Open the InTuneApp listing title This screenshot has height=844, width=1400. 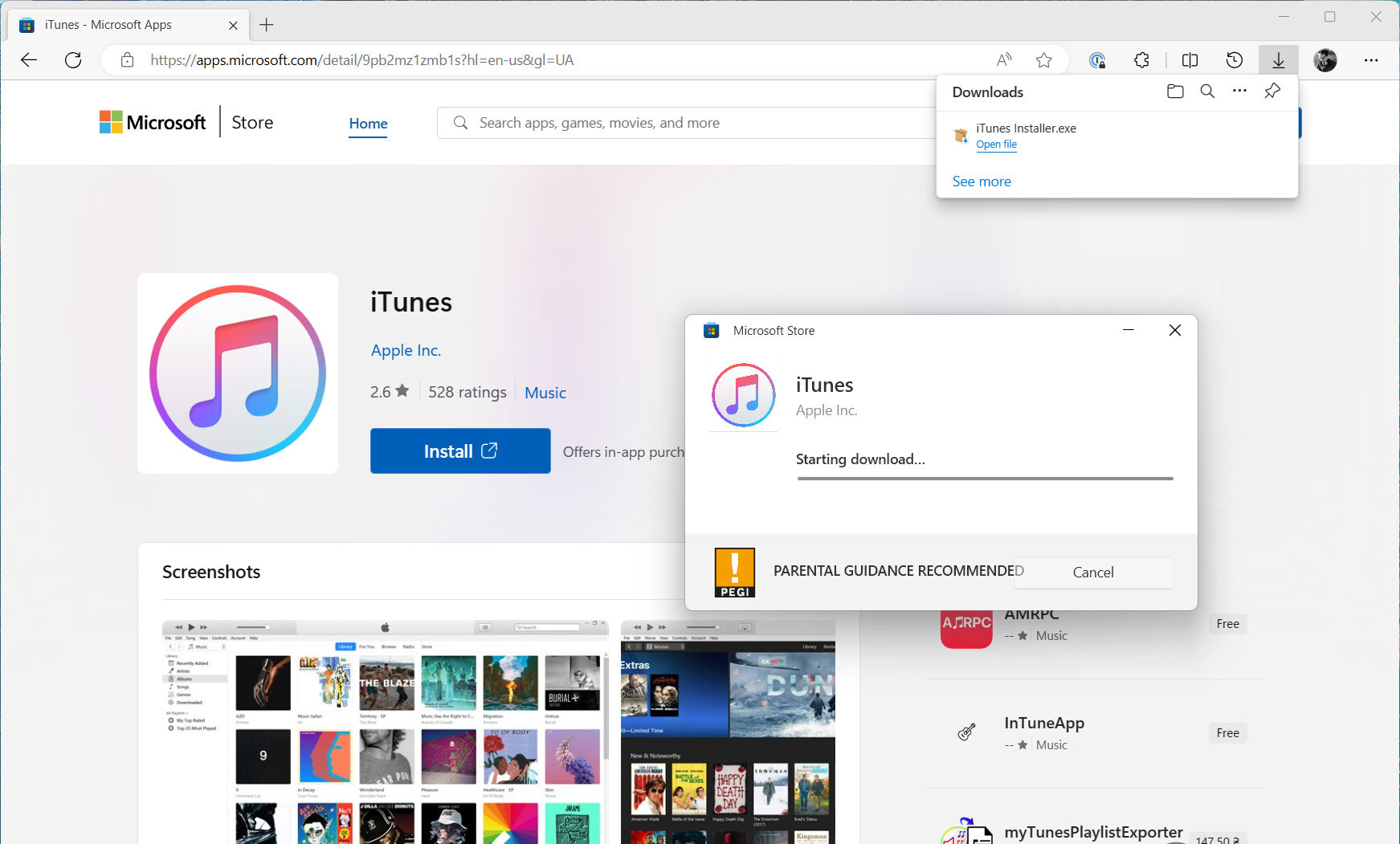tap(1044, 723)
